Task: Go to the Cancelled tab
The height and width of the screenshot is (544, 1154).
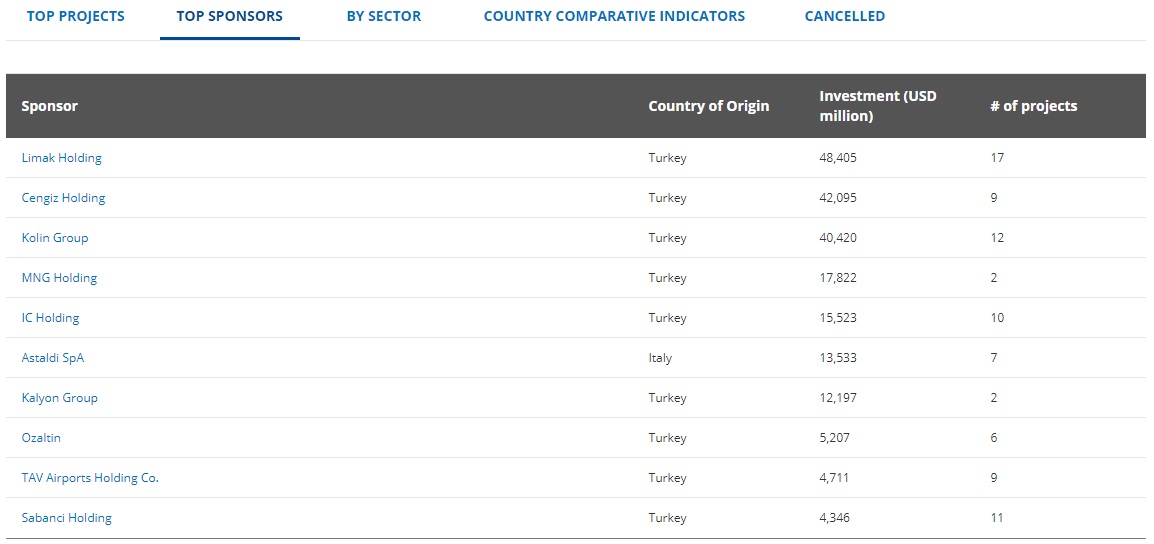Action: [844, 16]
